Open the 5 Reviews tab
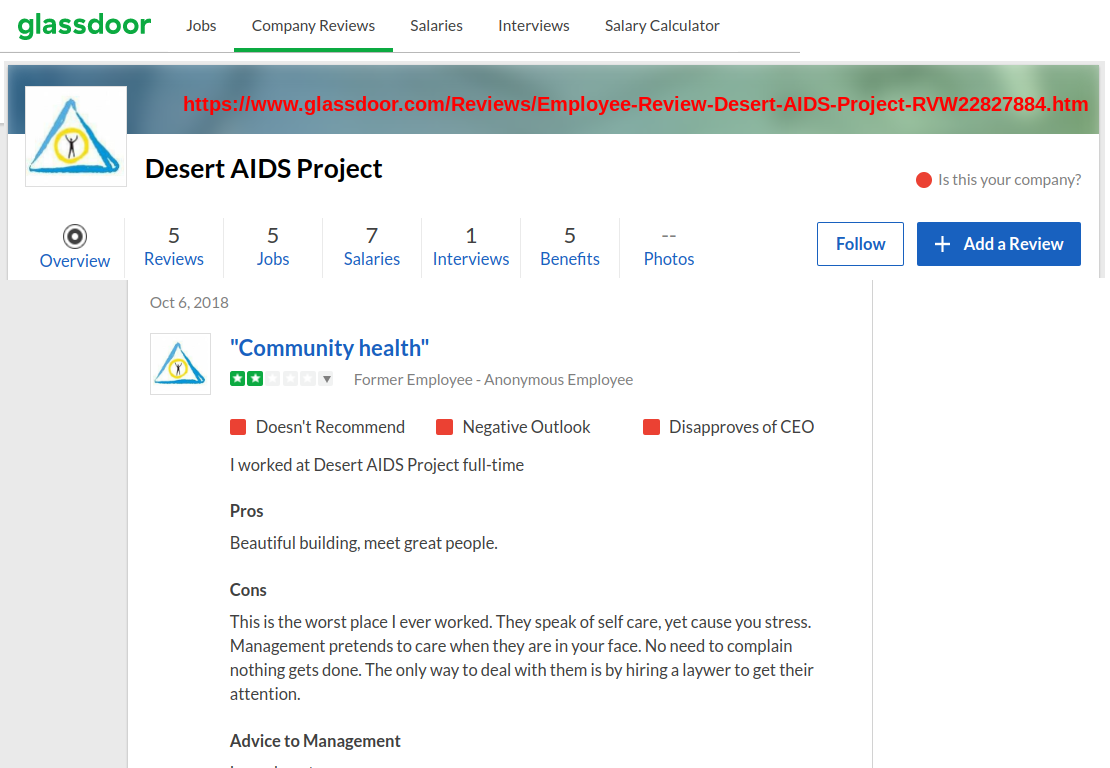The image size is (1110, 768). point(174,247)
